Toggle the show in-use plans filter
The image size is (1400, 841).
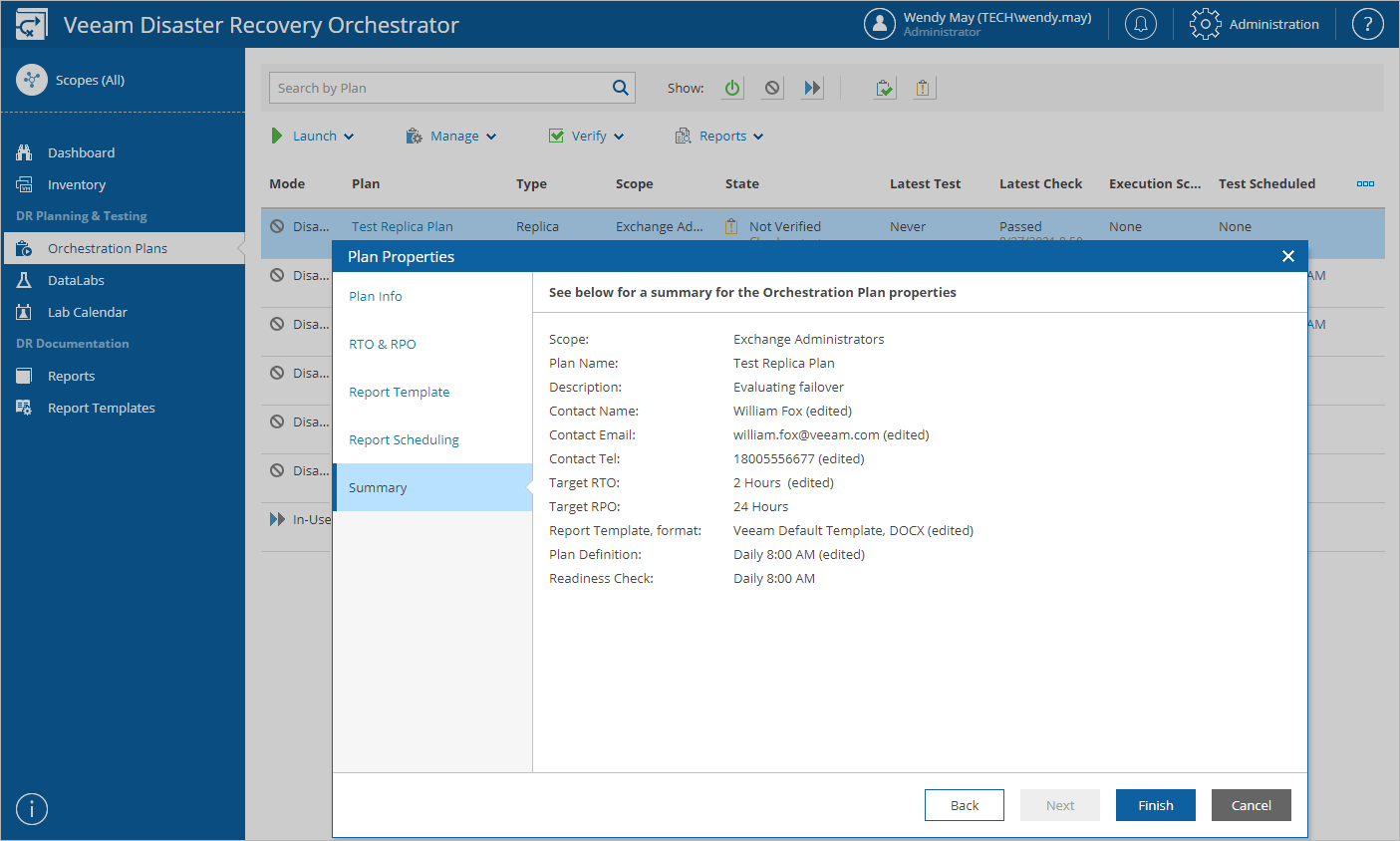(x=813, y=88)
